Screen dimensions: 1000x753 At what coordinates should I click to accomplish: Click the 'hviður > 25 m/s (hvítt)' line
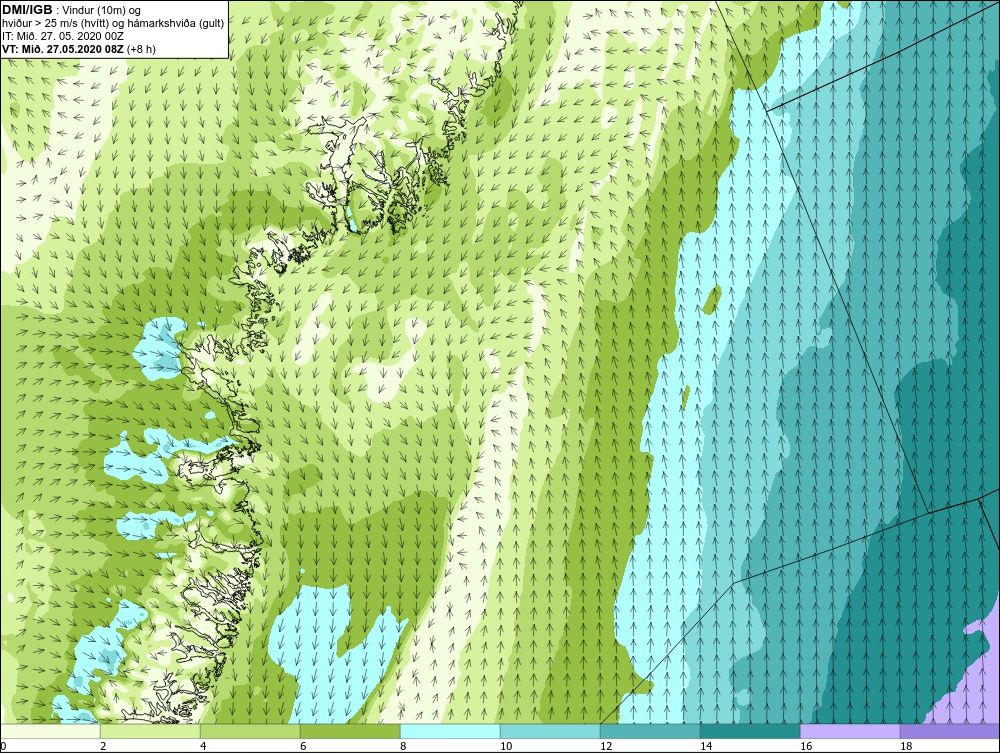click(54, 23)
